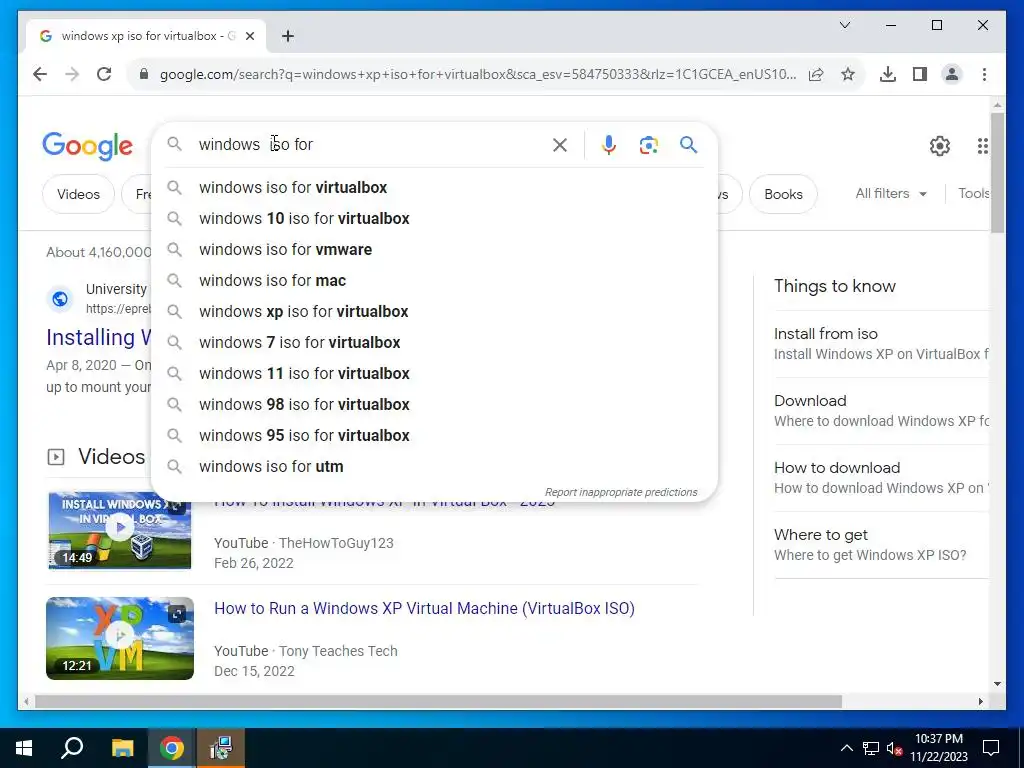1024x768 pixels.
Task: Select suggestion windows 10 iso for virtualbox
Action: tap(434, 219)
